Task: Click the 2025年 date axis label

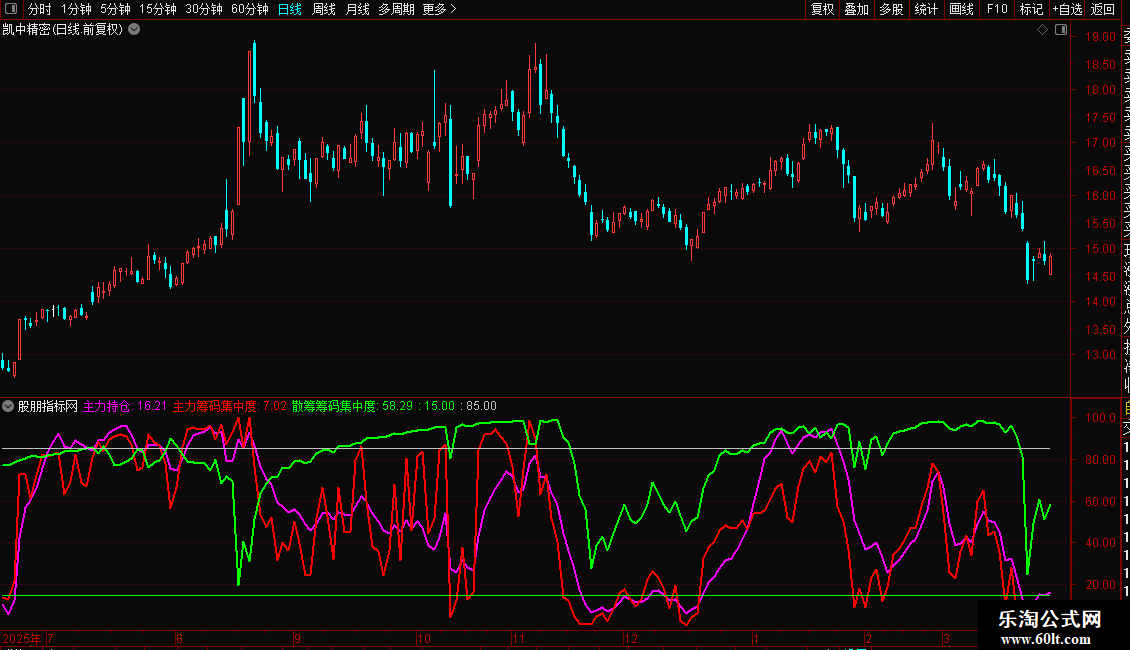Action: (x=22, y=638)
